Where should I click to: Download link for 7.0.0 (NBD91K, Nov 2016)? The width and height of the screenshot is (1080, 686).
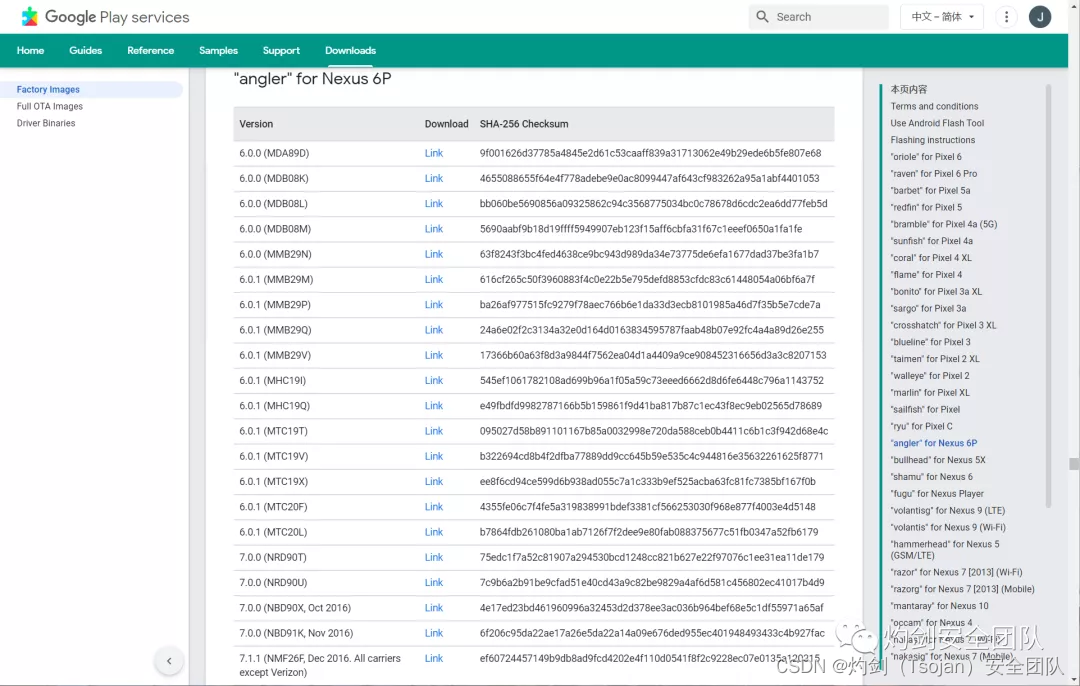point(434,633)
